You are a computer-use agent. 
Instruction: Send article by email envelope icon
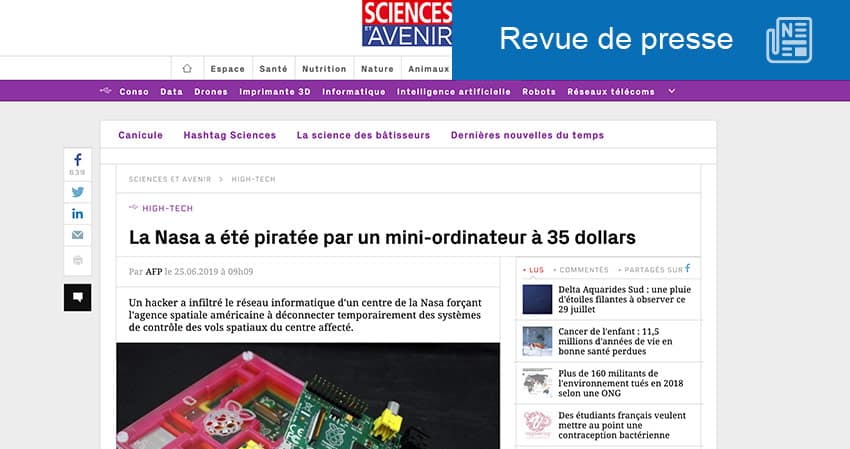click(78, 235)
